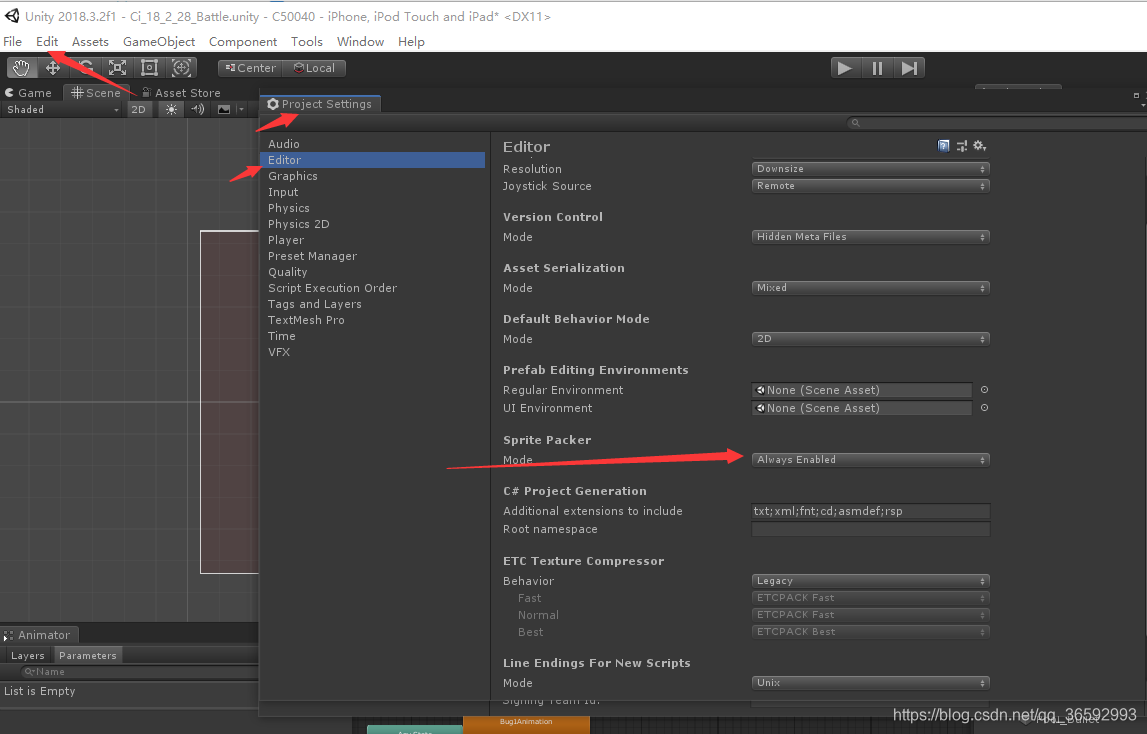Screen dimensions: 1147x734
Task: Switch to Animator Parameters tab
Action: pyautogui.click(x=88, y=656)
